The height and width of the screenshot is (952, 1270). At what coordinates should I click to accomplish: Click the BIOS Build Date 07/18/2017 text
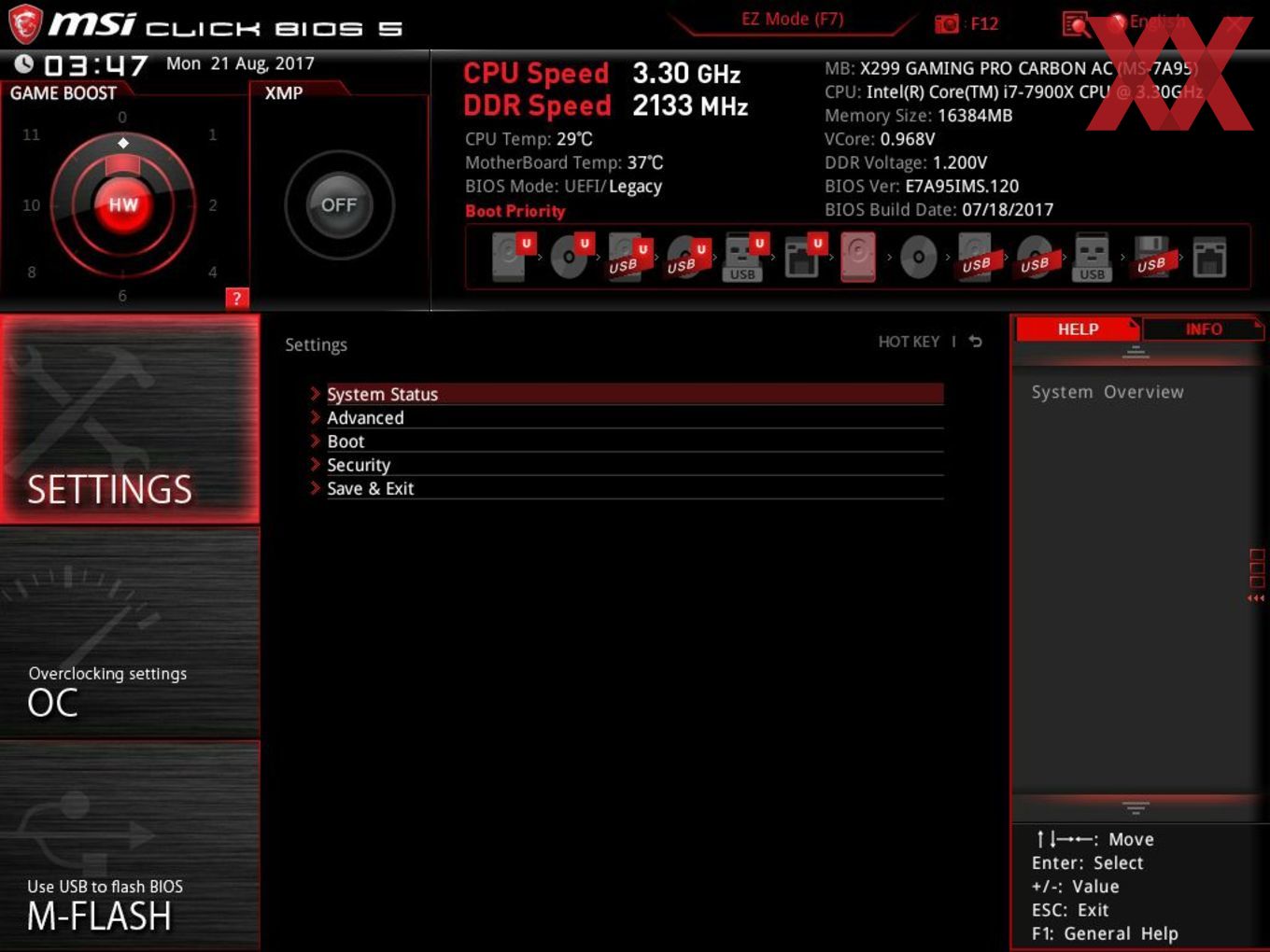click(938, 210)
